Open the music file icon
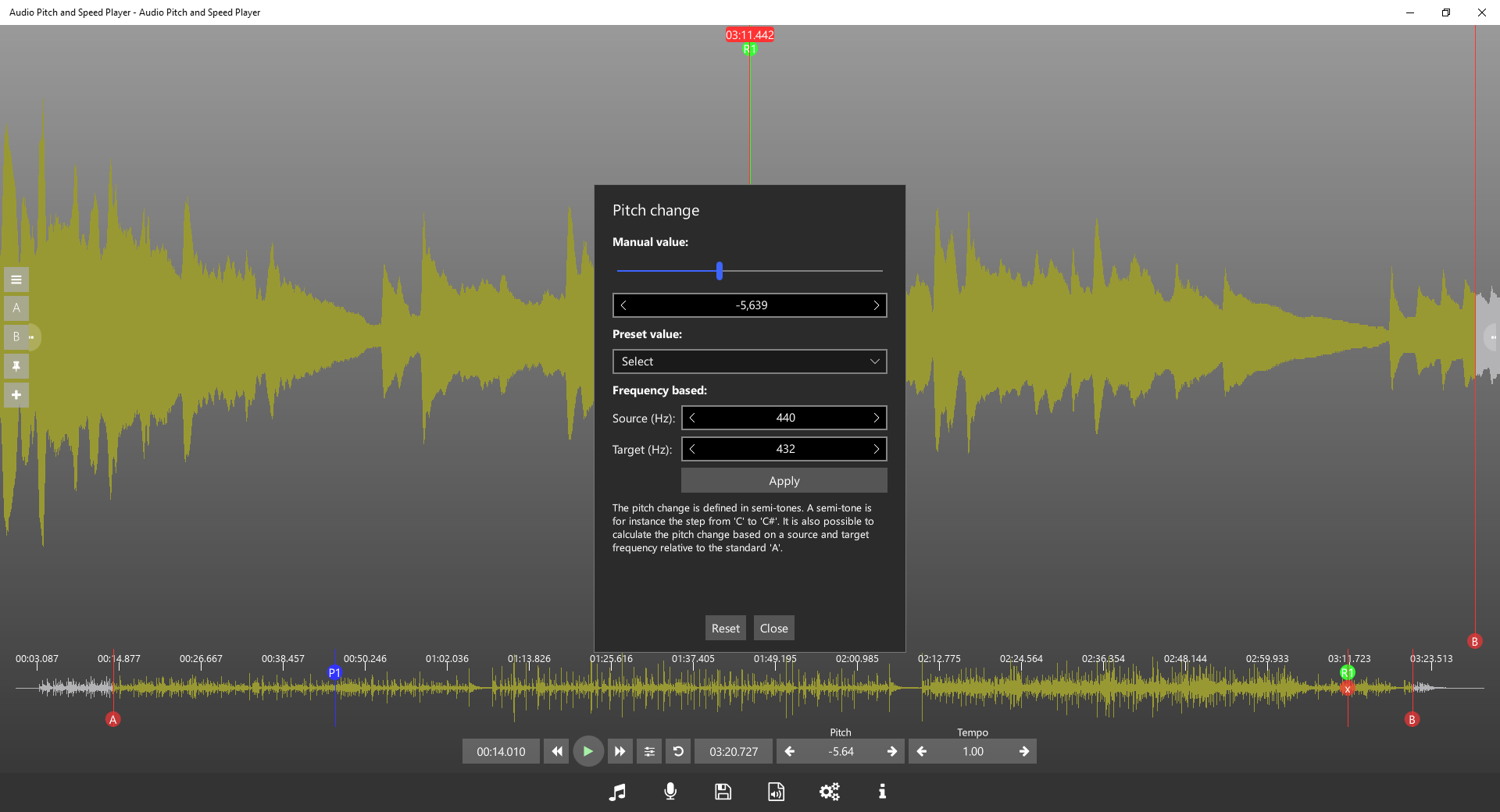This screenshot has width=1500, height=812. tap(617, 792)
